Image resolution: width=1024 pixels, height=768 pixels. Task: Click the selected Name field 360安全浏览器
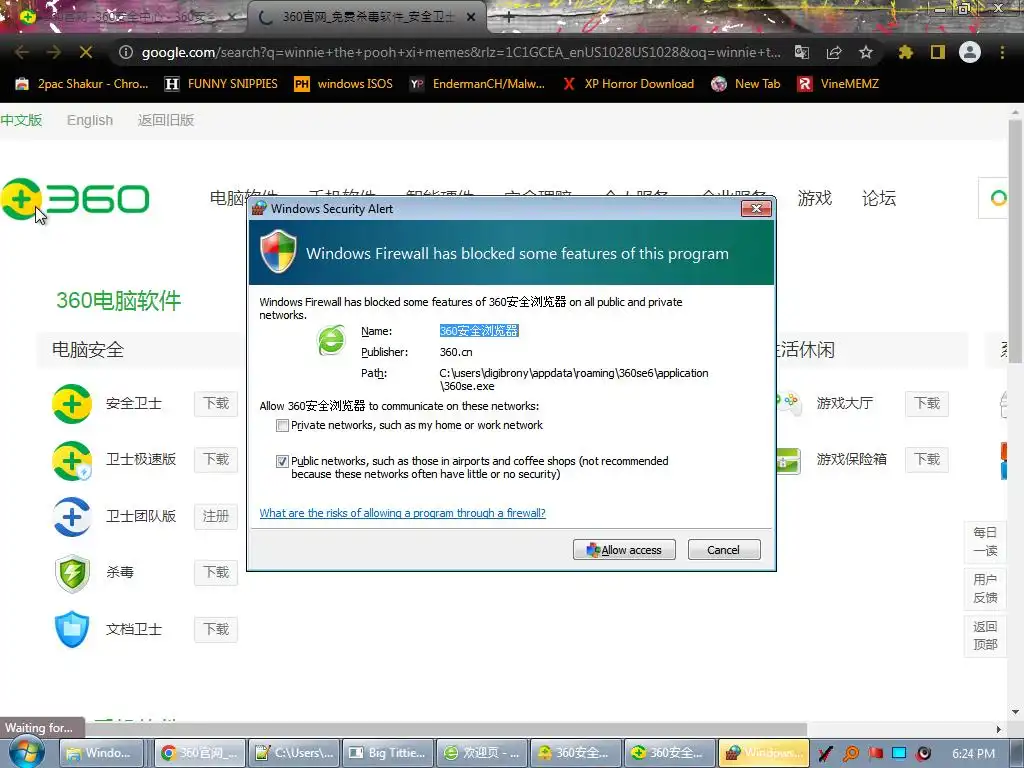479,331
